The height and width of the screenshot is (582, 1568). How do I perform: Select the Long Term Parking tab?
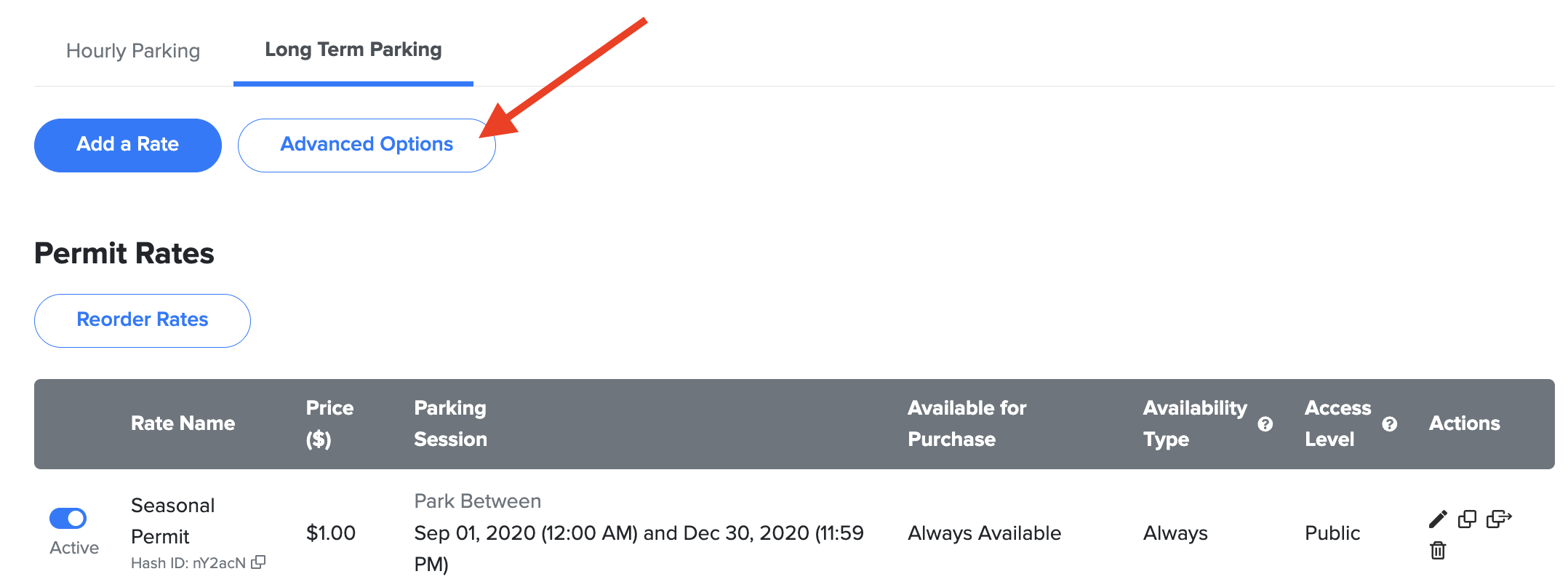coord(353,49)
